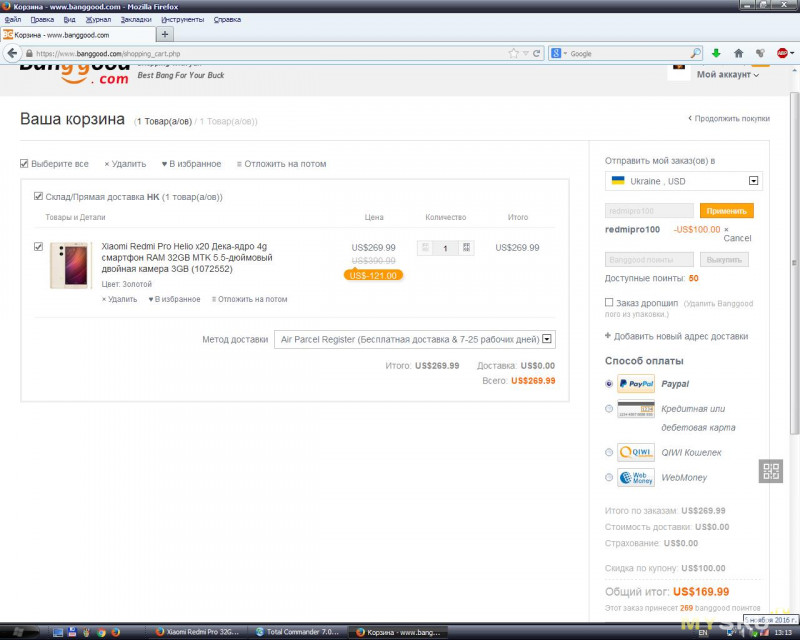Follow the 'Продолжить покупки' link
Image resolution: width=800 pixels, height=640 pixels.
click(x=729, y=118)
